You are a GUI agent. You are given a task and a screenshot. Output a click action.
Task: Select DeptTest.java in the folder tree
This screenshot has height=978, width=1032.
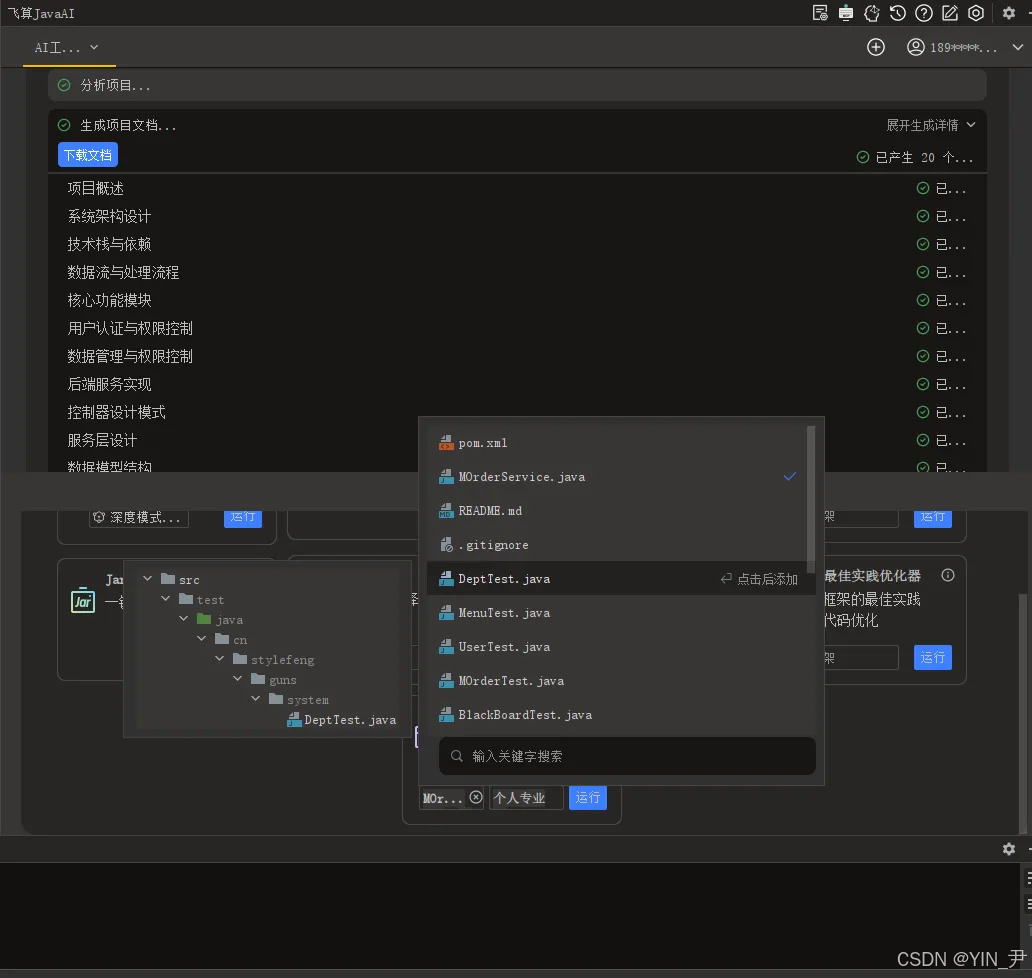[x=342, y=720]
